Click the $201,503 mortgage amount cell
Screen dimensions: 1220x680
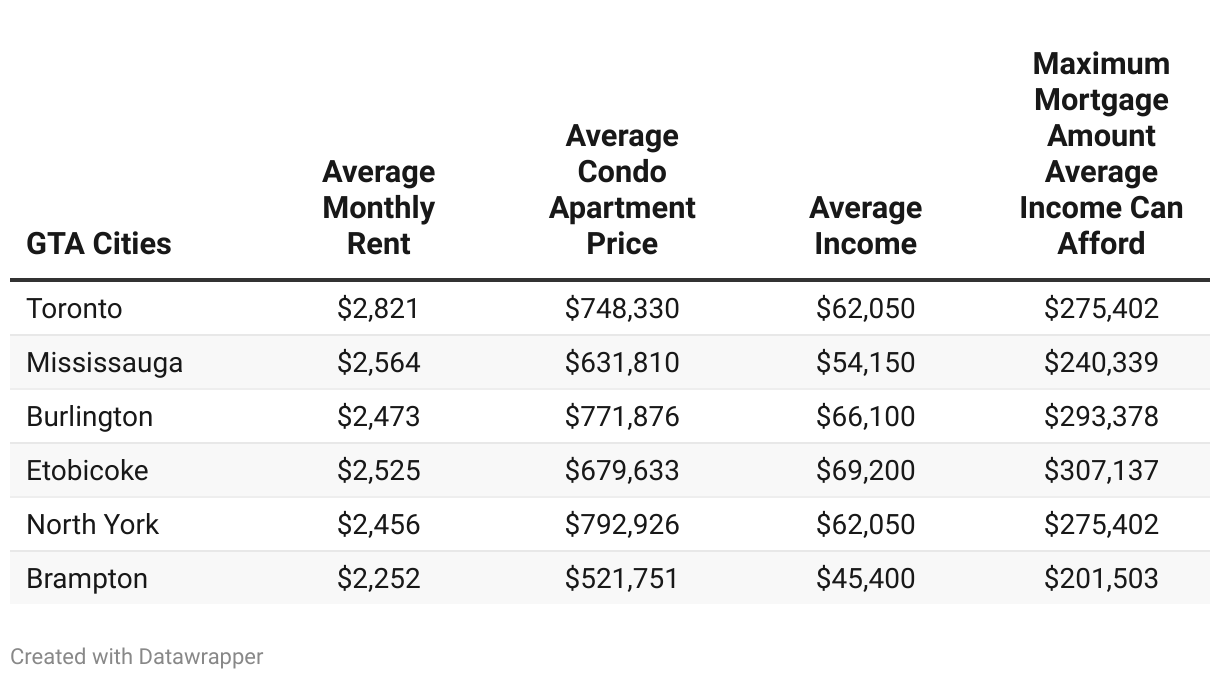click(1101, 578)
